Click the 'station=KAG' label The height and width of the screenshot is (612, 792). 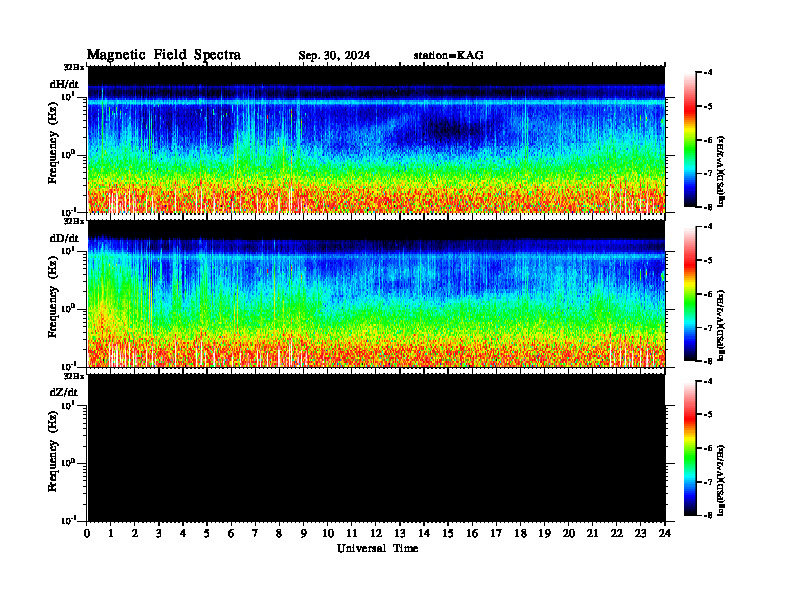click(x=449, y=56)
